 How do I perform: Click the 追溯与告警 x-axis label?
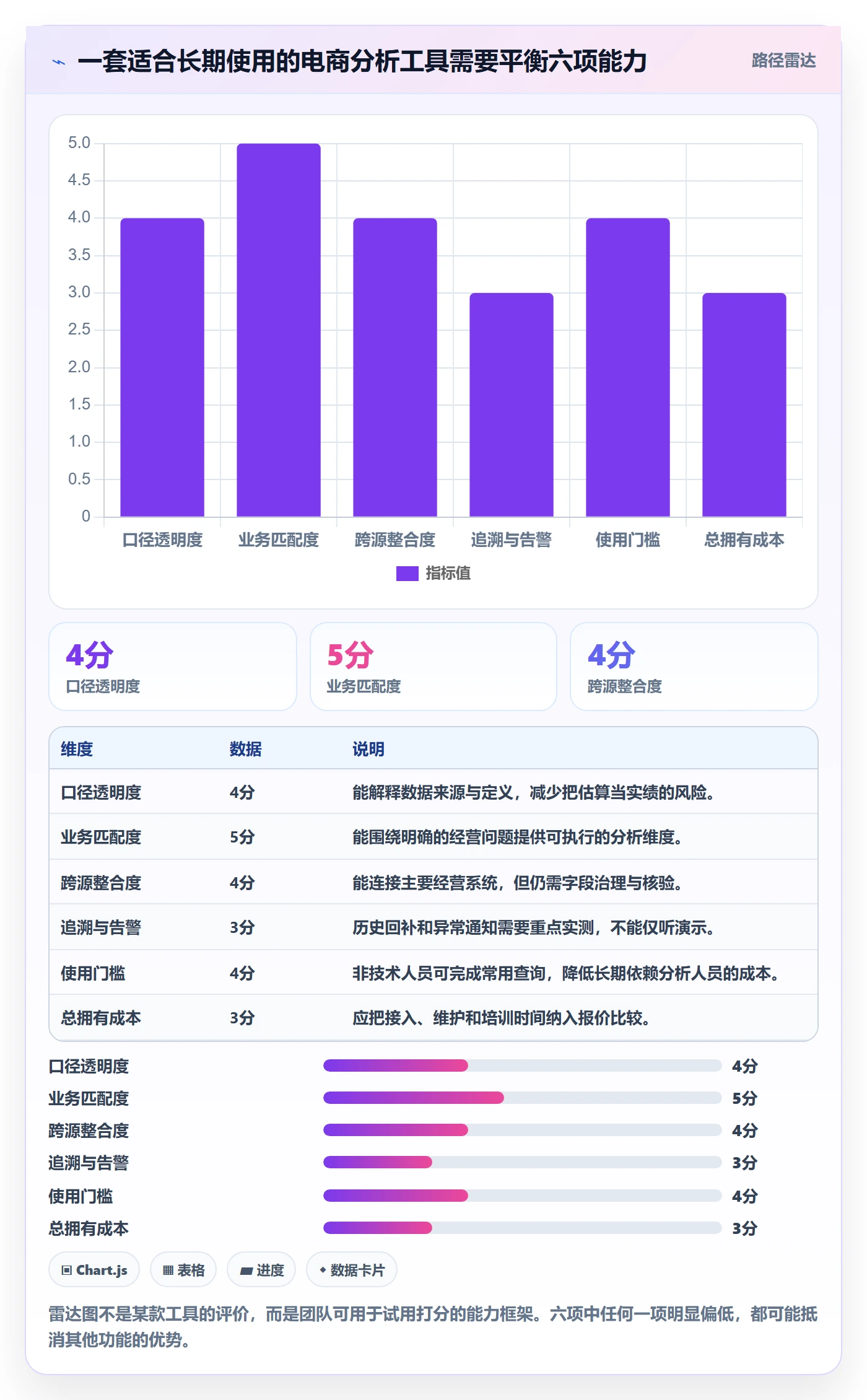click(x=512, y=540)
